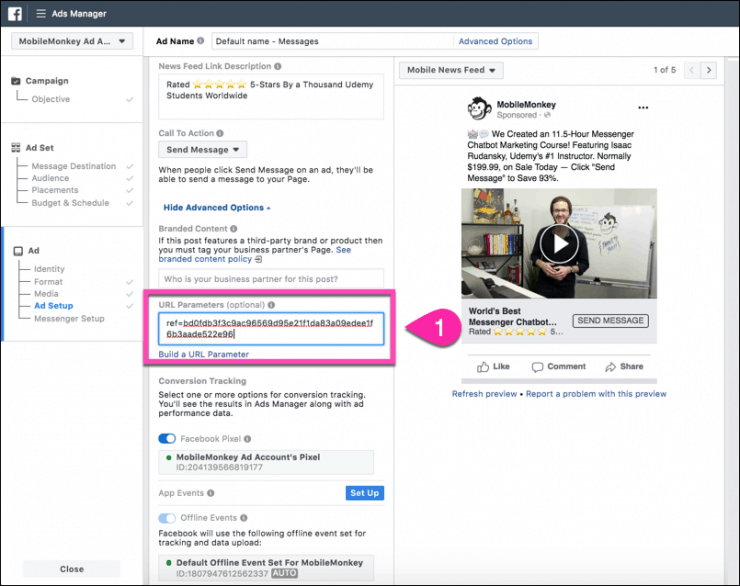Select Media under Ad
Viewport: 740px width, 586px height.
click(46, 294)
